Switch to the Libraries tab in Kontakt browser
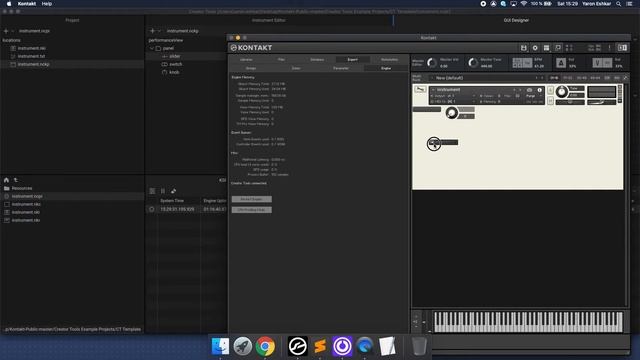 pos(246,60)
